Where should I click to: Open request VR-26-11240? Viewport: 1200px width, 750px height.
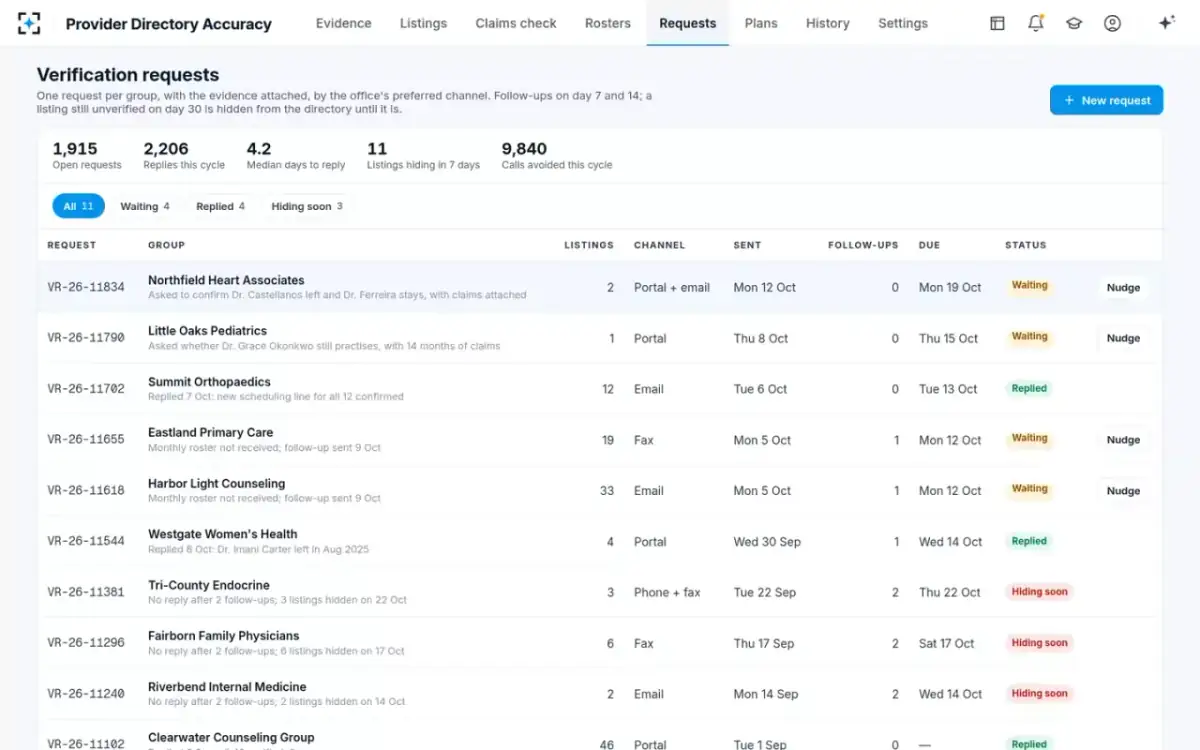(x=86, y=694)
